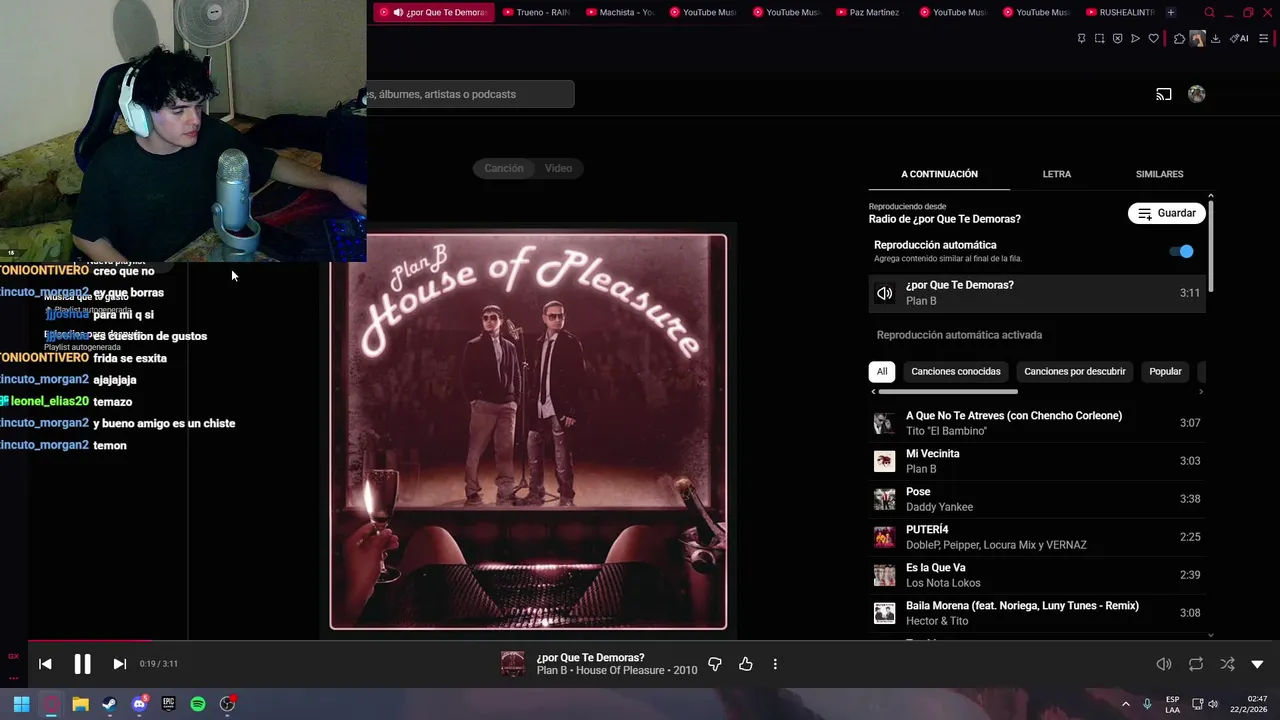Viewport: 1280px width, 720px height.
Task: Open File Explorer from the taskbar
Action: (80, 704)
